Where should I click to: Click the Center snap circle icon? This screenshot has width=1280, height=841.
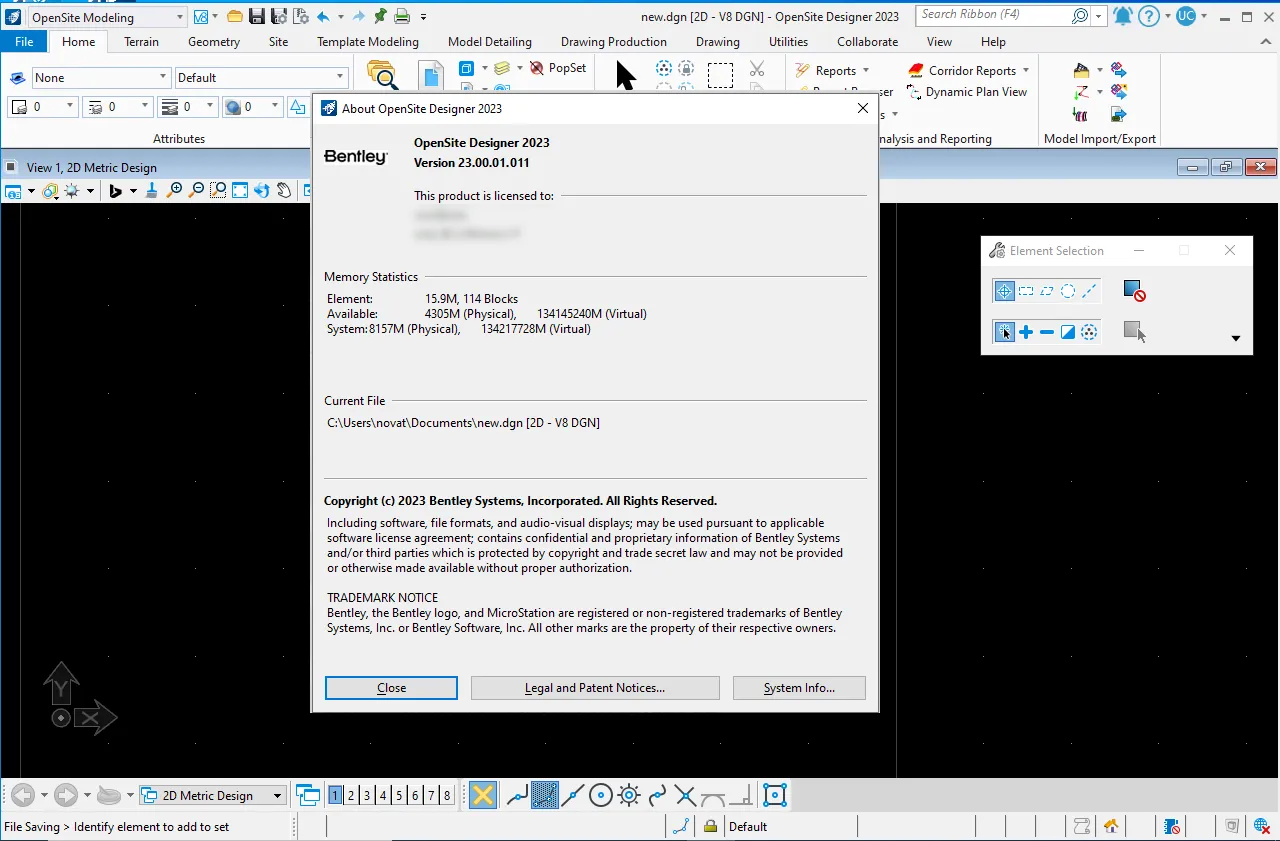601,796
